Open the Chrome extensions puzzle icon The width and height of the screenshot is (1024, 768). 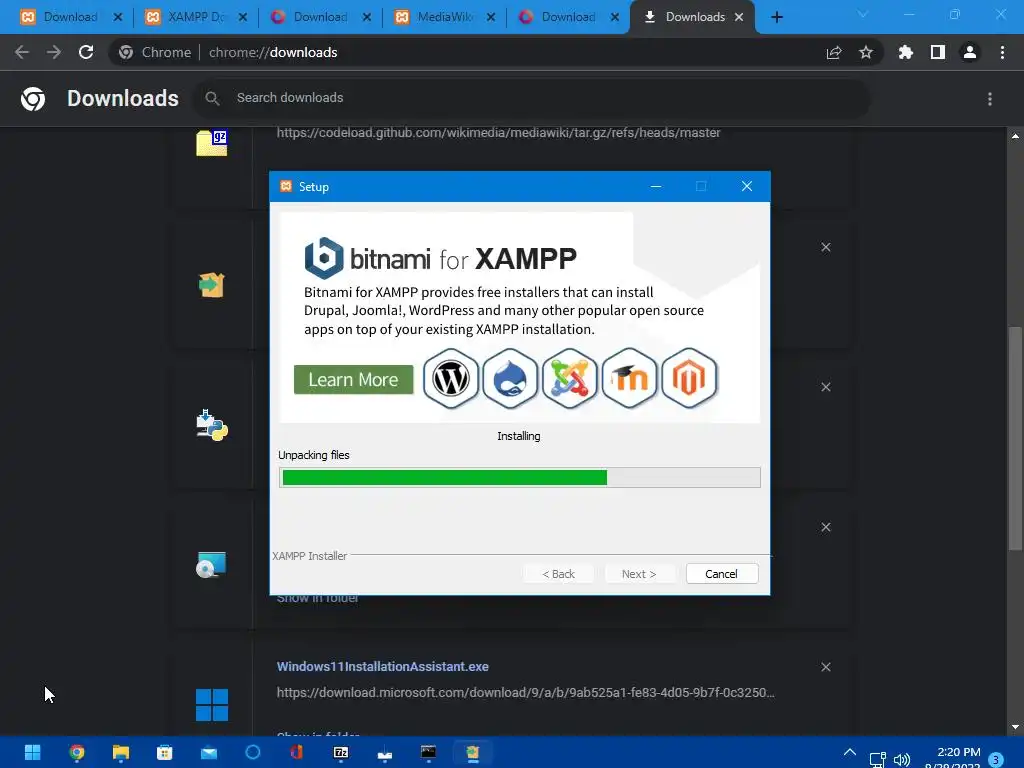(x=905, y=52)
